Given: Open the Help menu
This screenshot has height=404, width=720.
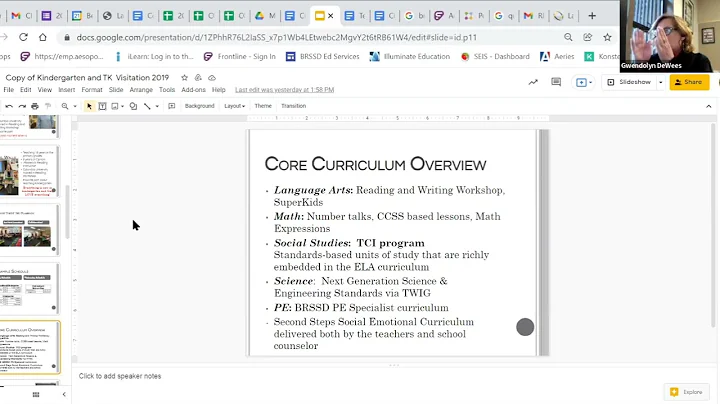Looking at the screenshot, I should [x=219, y=90].
